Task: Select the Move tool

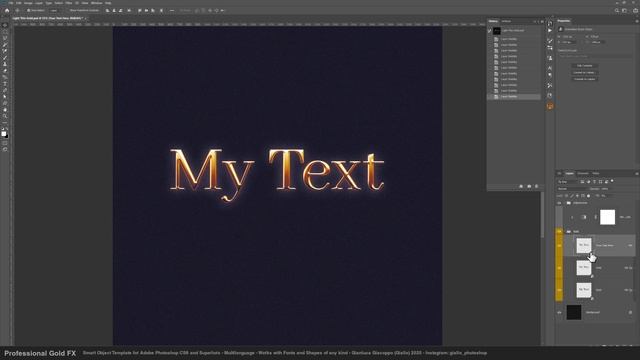Action: [x=5, y=25]
